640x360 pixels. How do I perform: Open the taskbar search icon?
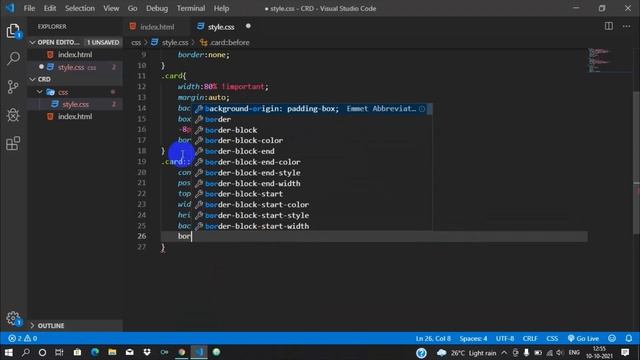(25, 352)
